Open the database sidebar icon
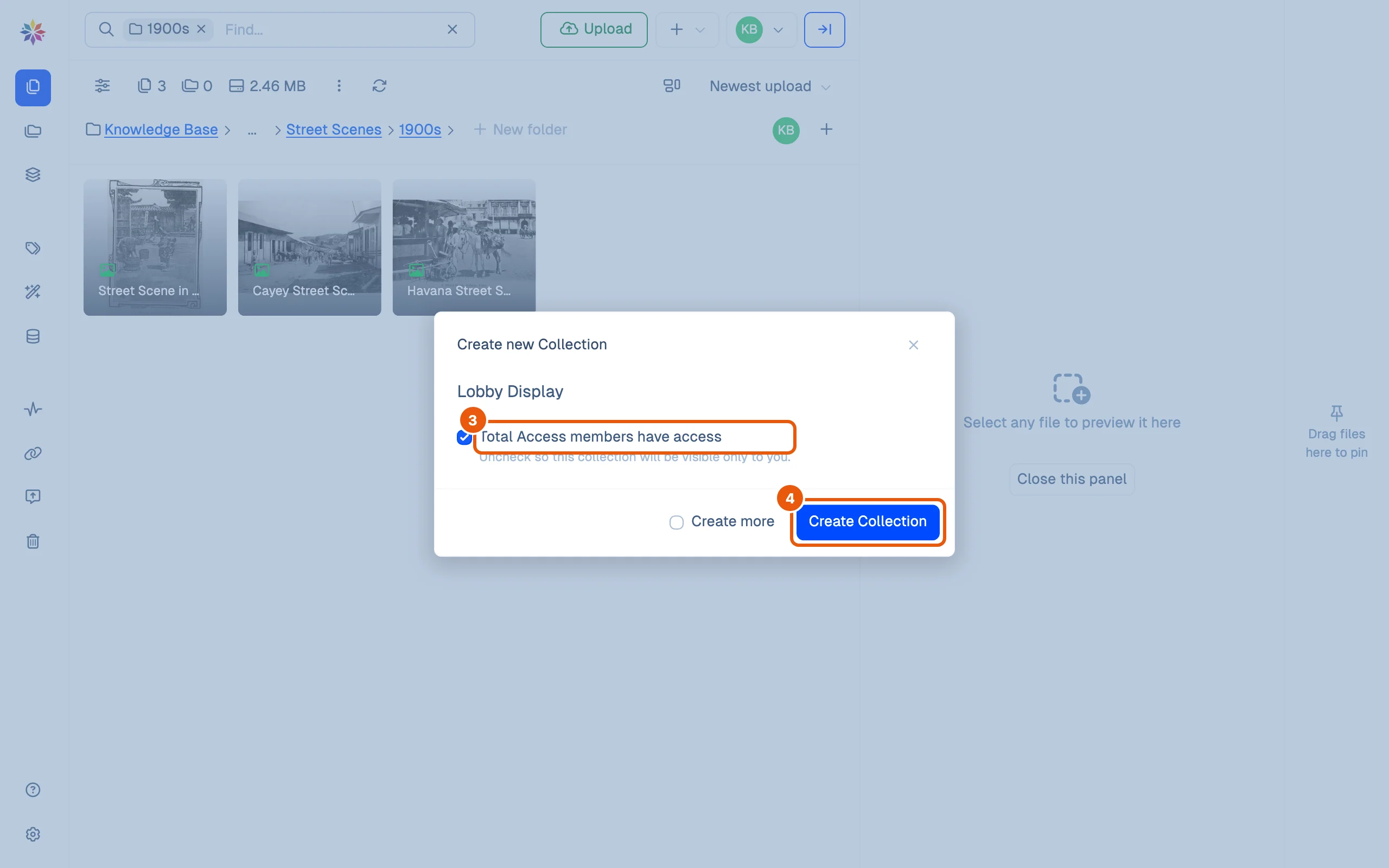The height and width of the screenshot is (868, 1389). [33, 336]
